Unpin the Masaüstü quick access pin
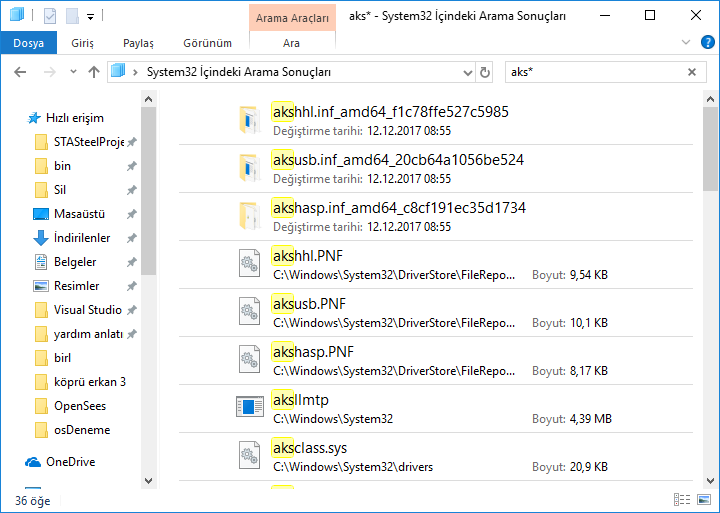Image resolution: width=720 pixels, height=513 pixels. click(x=131, y=214)
